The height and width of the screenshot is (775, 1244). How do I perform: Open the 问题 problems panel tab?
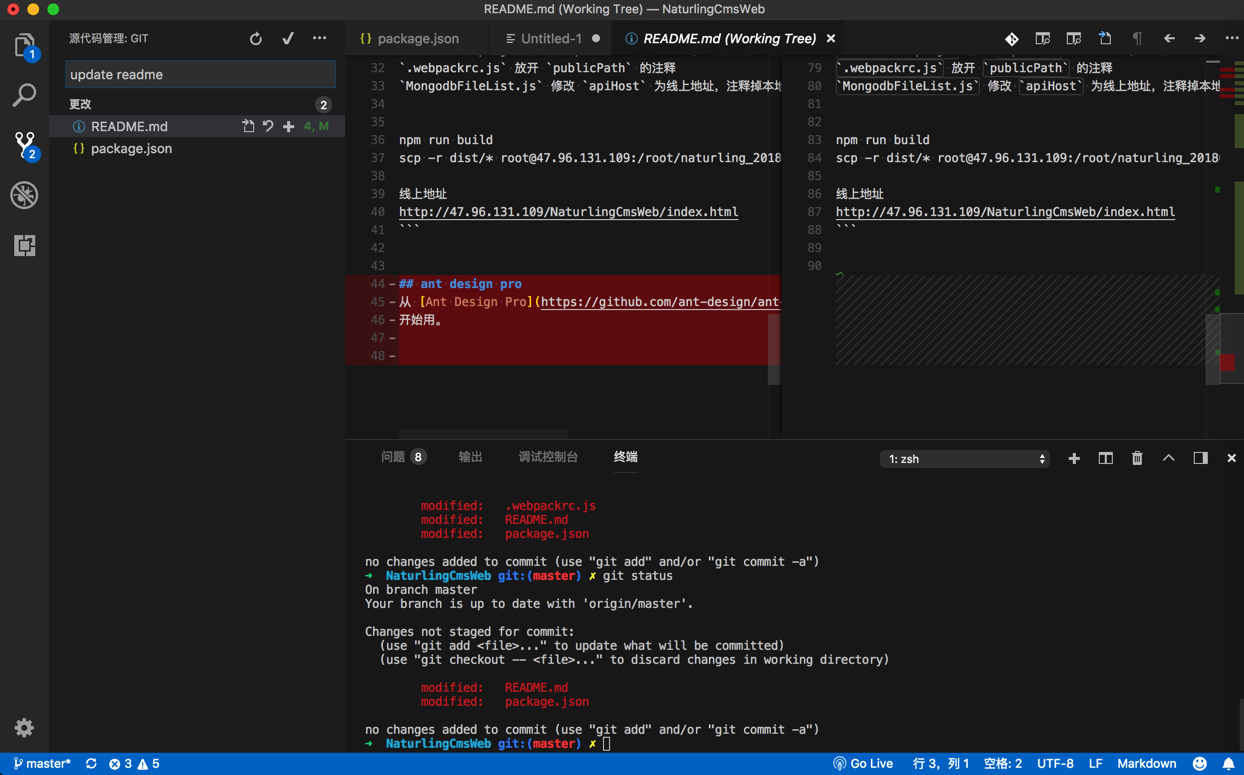tap(402, 457)
